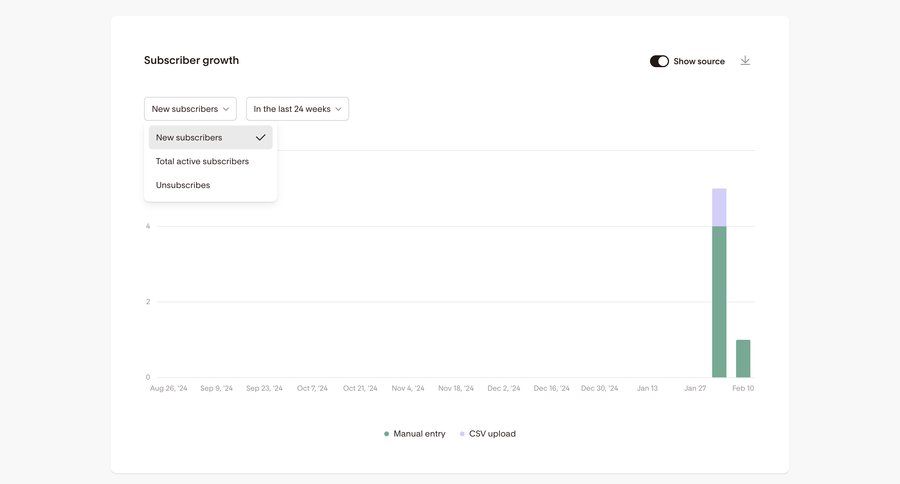
Task: Disable the Show source toggle switch
Action: pos(659,61)
